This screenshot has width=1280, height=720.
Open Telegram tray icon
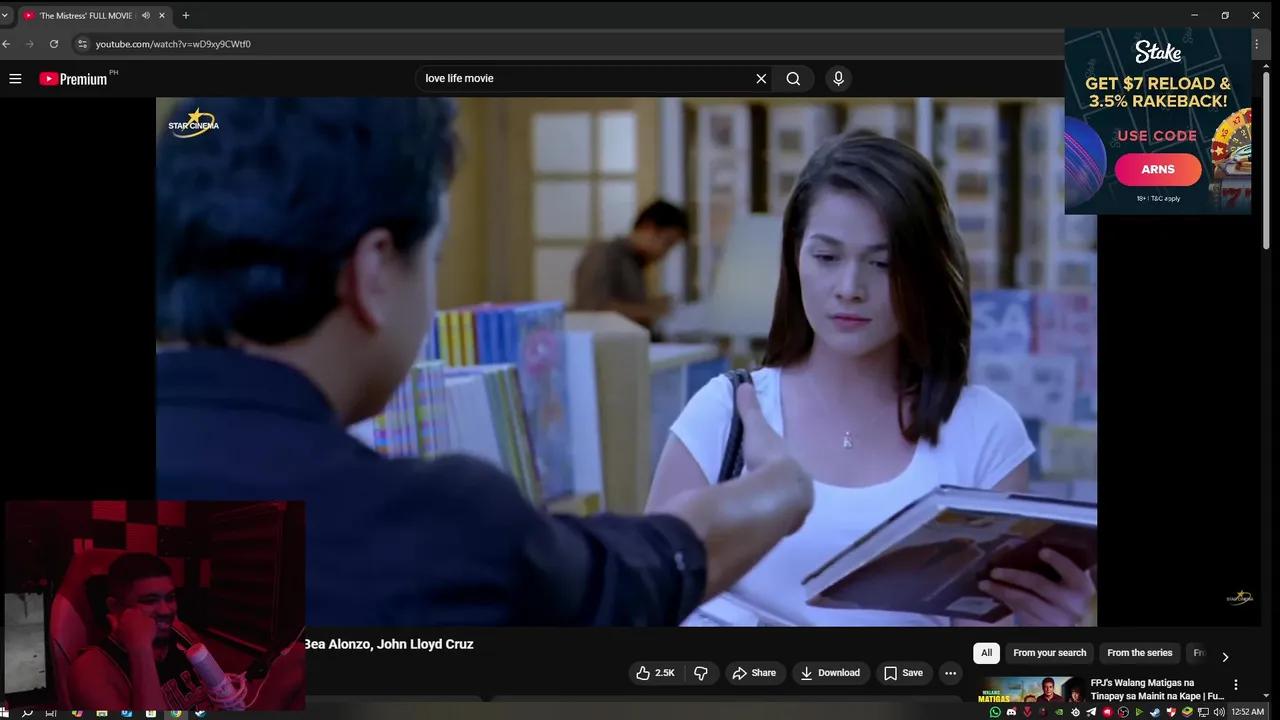(1091, 712)
